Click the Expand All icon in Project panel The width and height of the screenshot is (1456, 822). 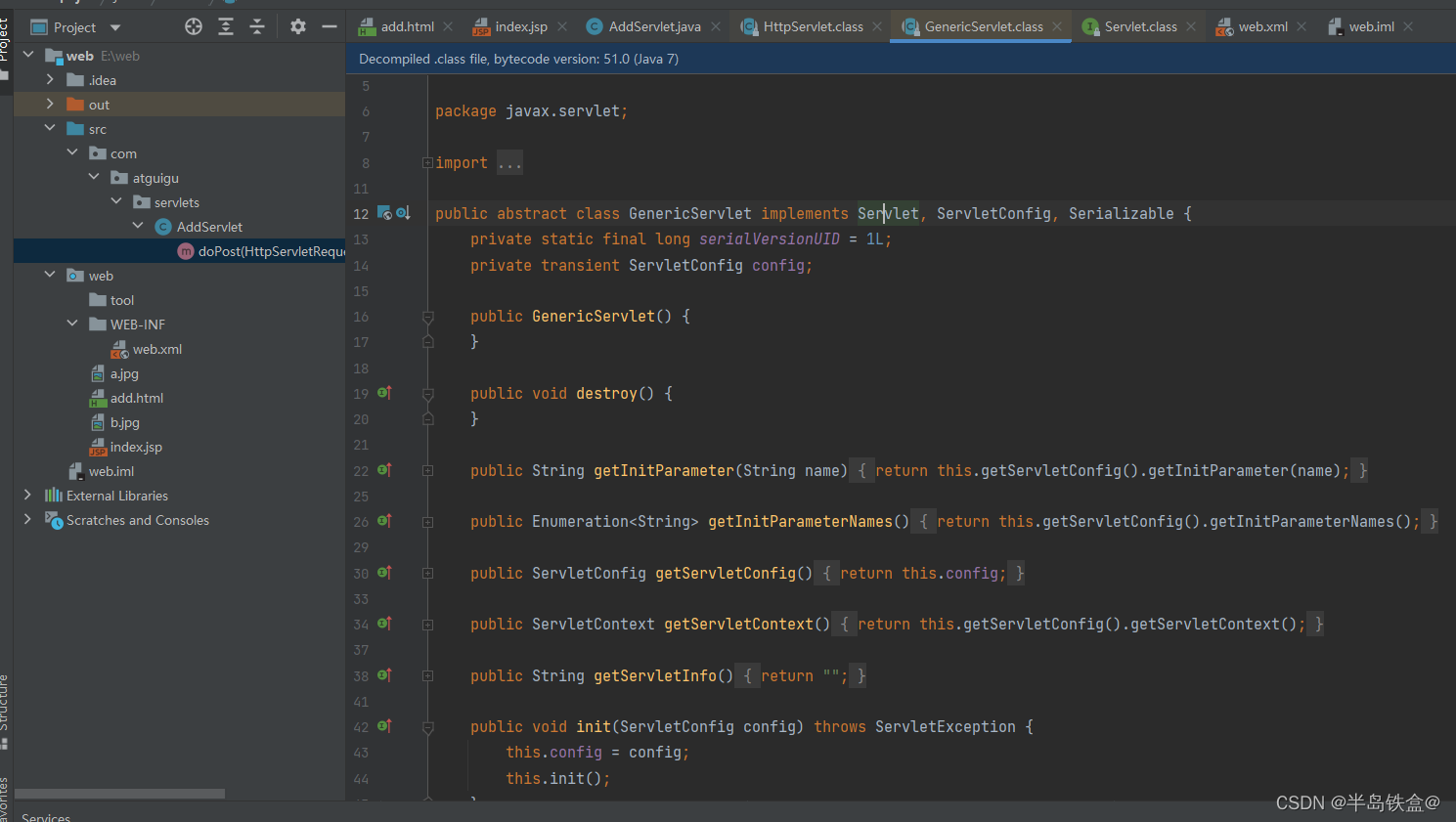pos(226,27)
